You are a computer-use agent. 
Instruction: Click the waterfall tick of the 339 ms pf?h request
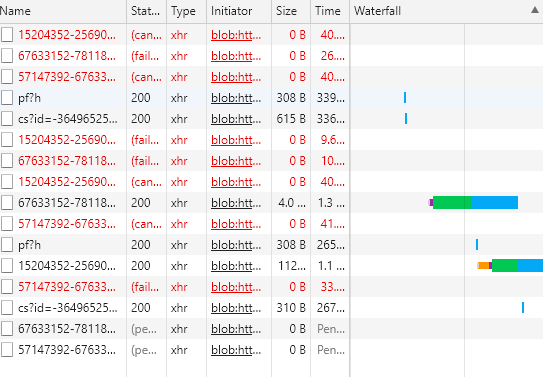[405, 98]
